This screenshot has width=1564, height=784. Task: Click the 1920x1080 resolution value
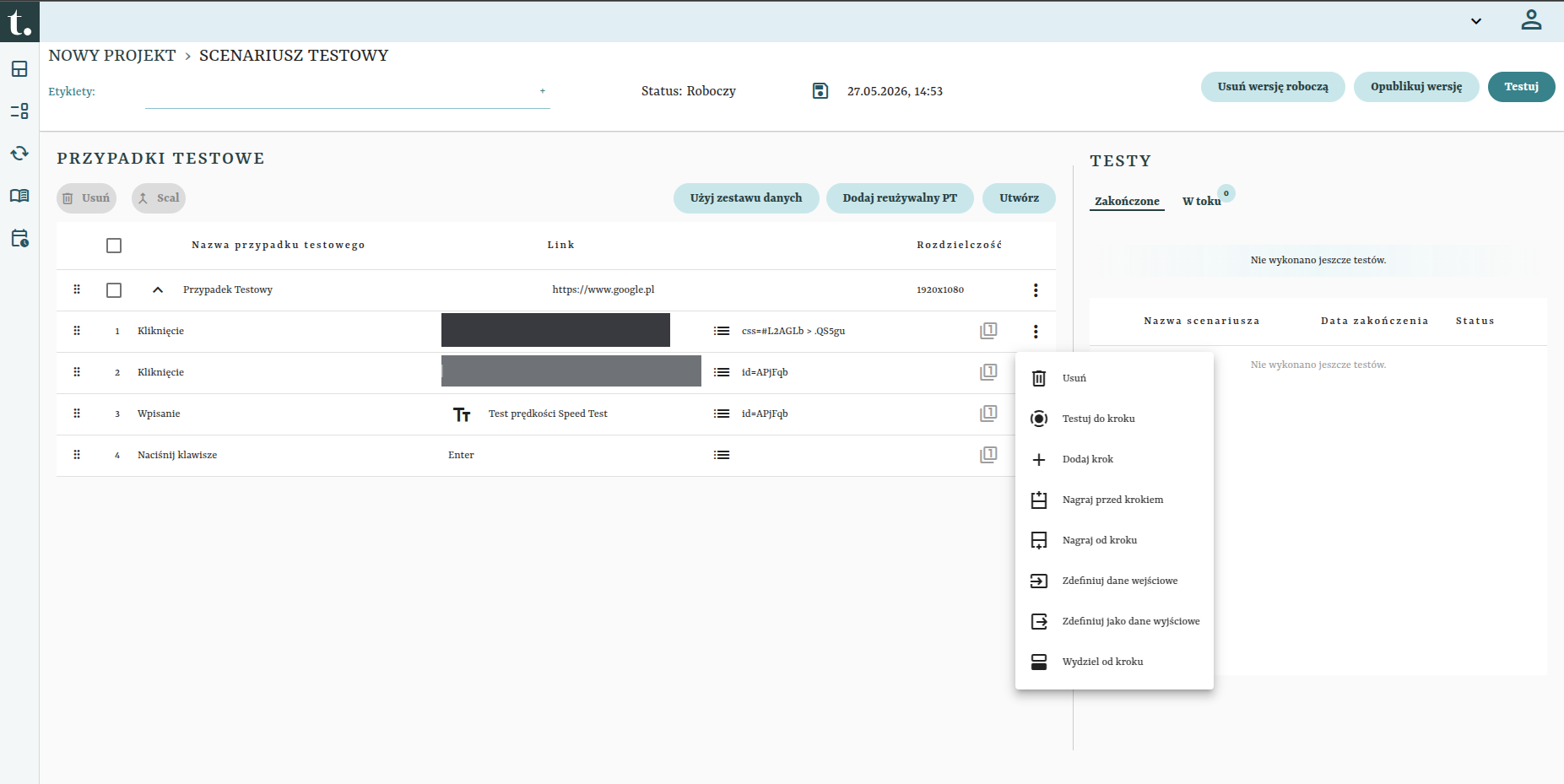pyautogui.click(x=940, y=289)
